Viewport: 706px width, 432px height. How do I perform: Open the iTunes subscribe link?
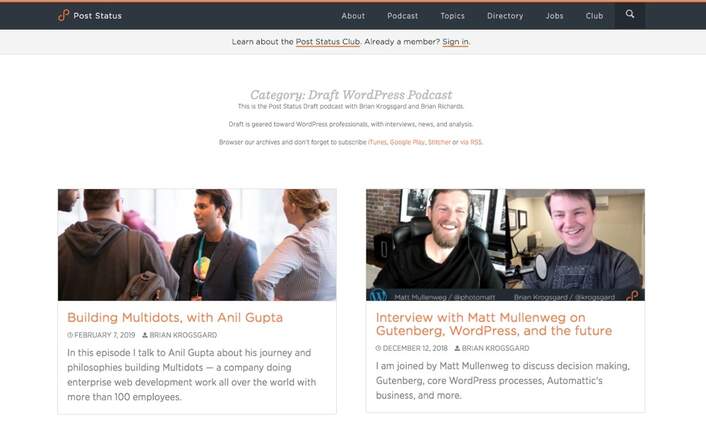377,142
